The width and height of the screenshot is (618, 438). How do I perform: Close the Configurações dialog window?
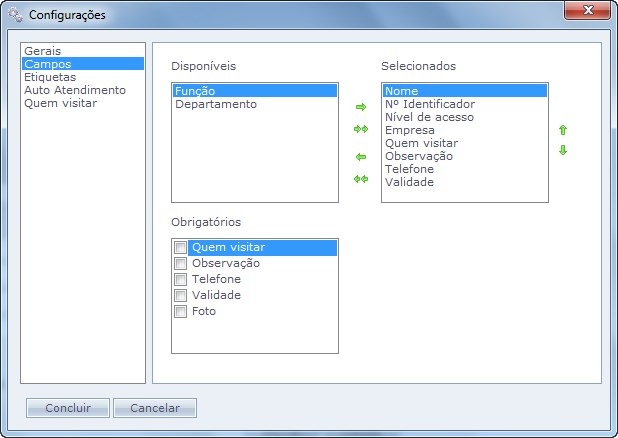point(587,12)
